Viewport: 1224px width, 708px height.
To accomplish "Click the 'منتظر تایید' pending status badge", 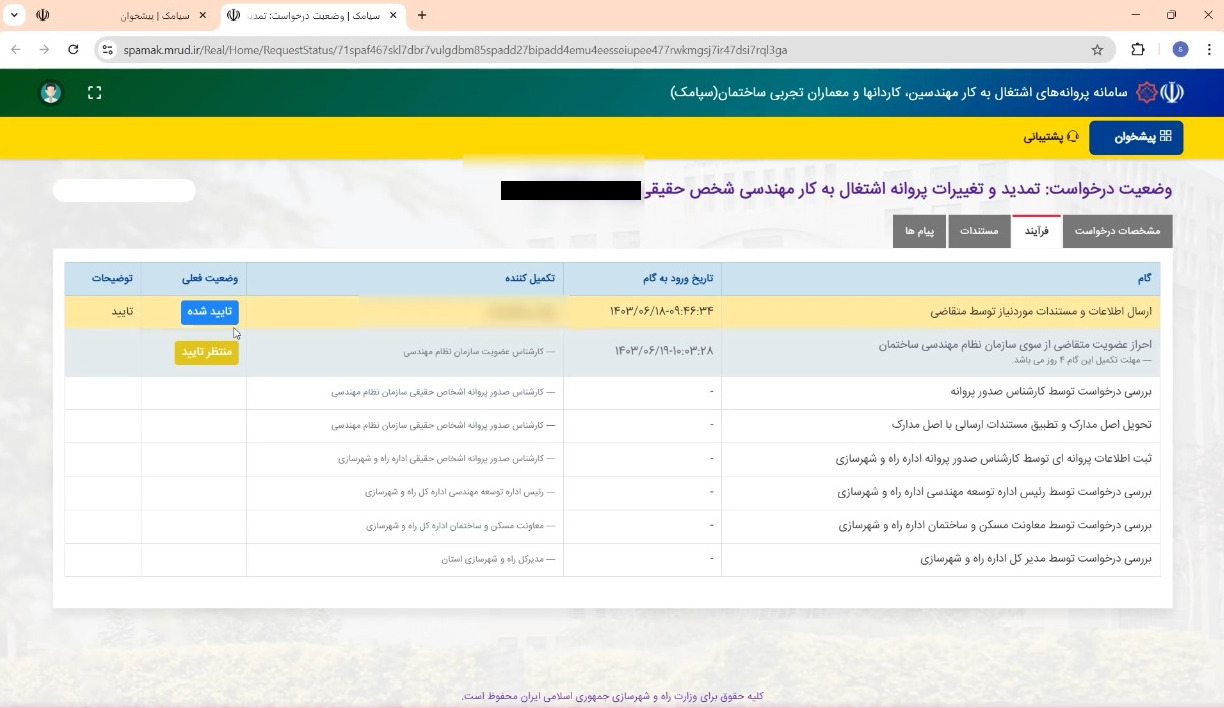I will [x=207, y=352].
